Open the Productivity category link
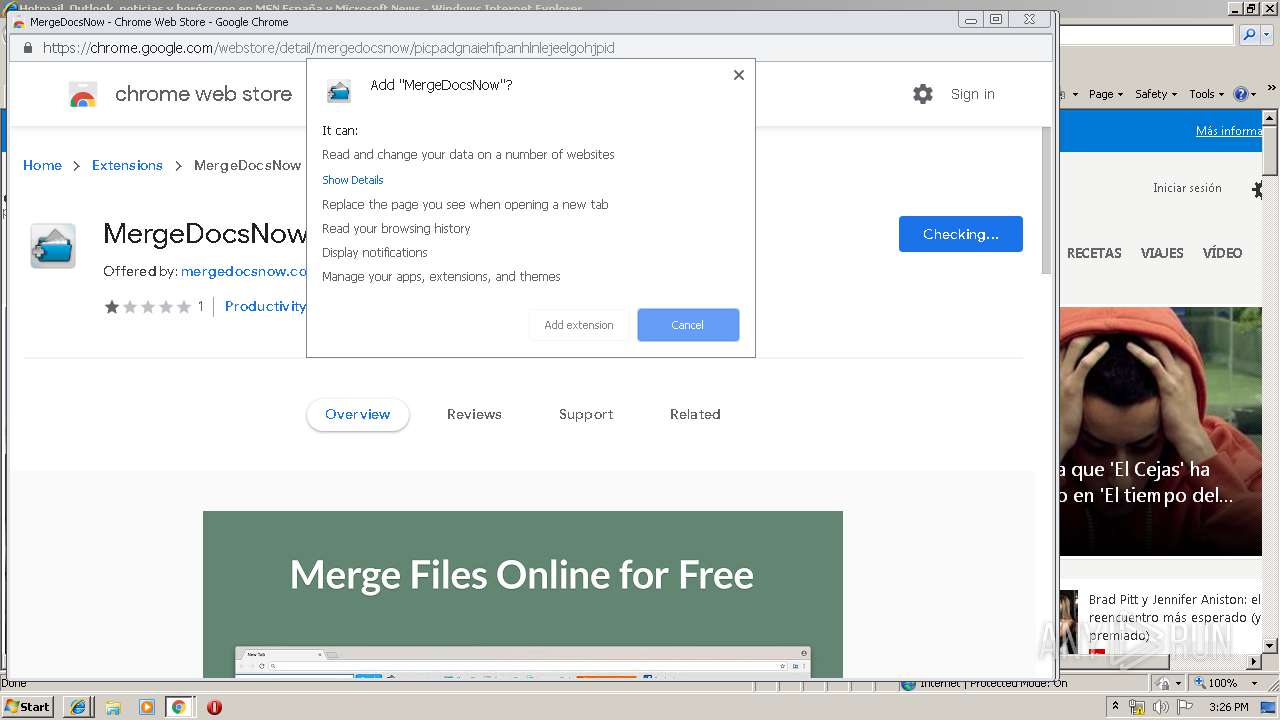 (x=265, y=306)
